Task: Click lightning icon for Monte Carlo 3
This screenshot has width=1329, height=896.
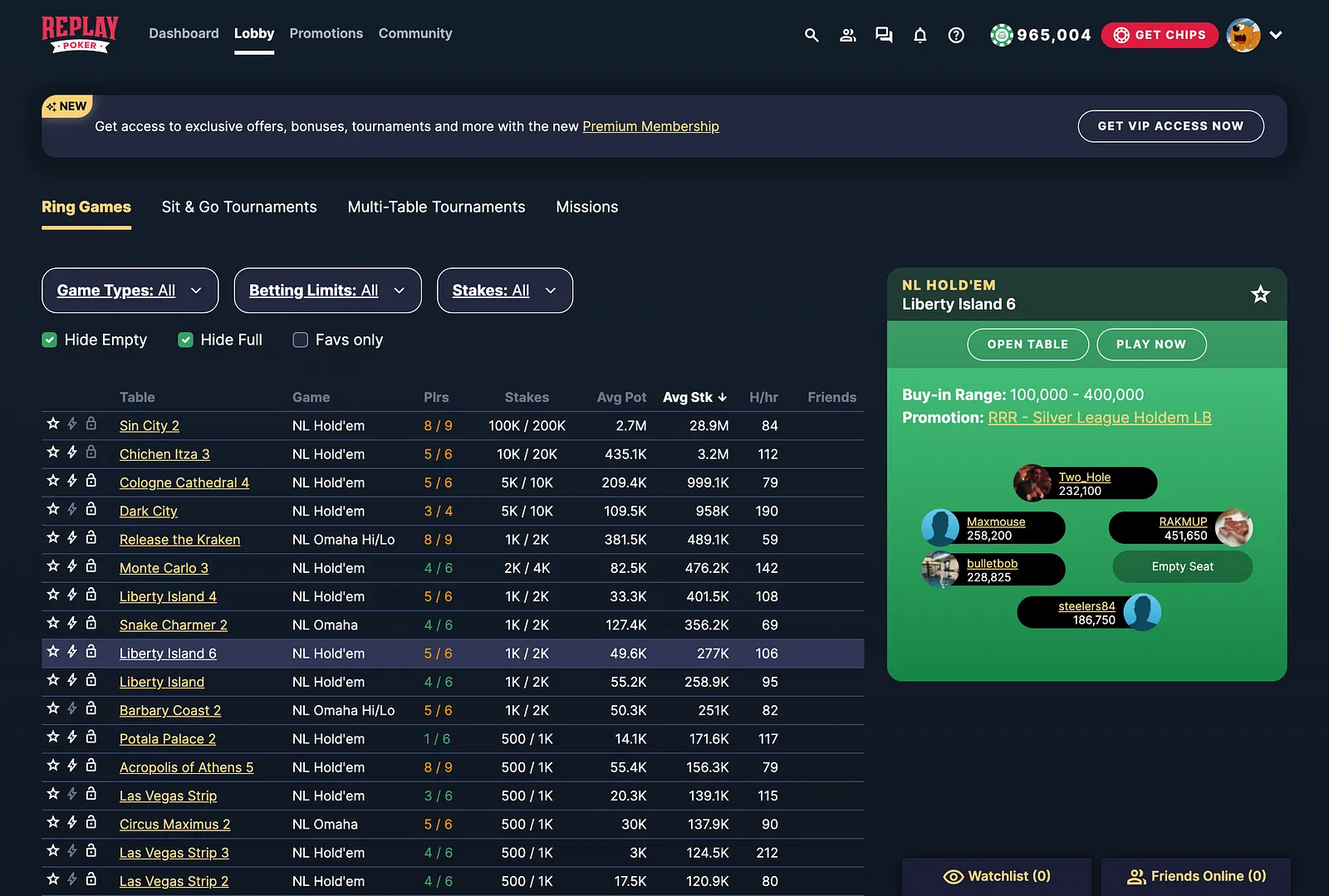Action: [x=72, y=566]
